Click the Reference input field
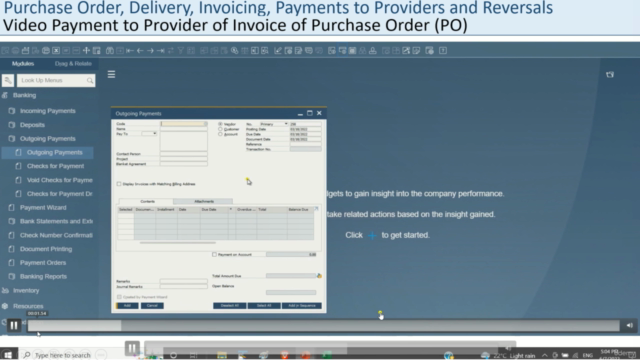This screenshot has width=640, height=360. pyautogui.click(x=305, y=144)
